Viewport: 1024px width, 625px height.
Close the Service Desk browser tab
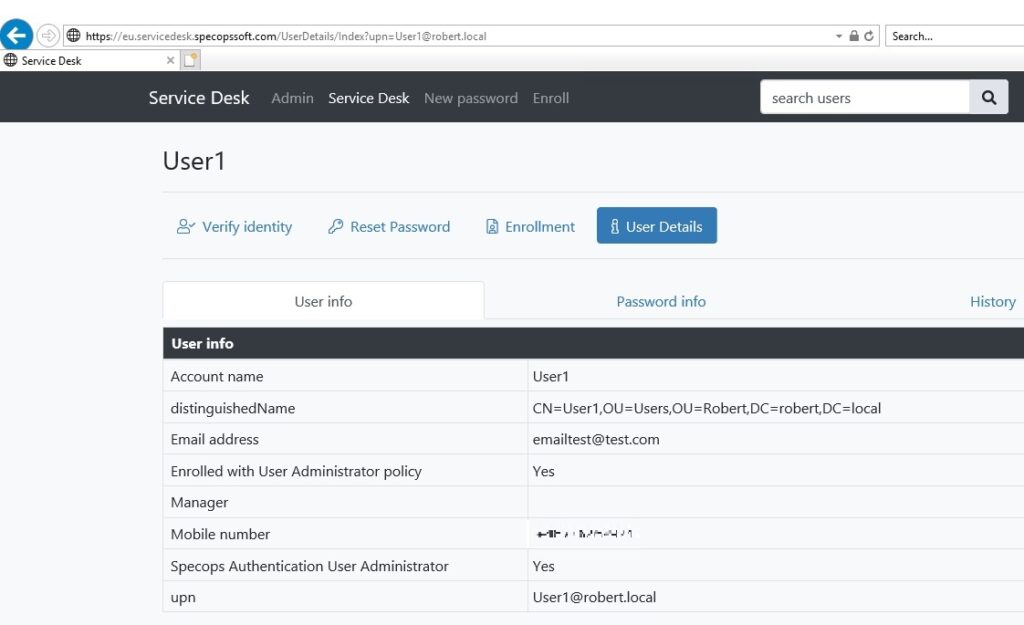point(170,60)
